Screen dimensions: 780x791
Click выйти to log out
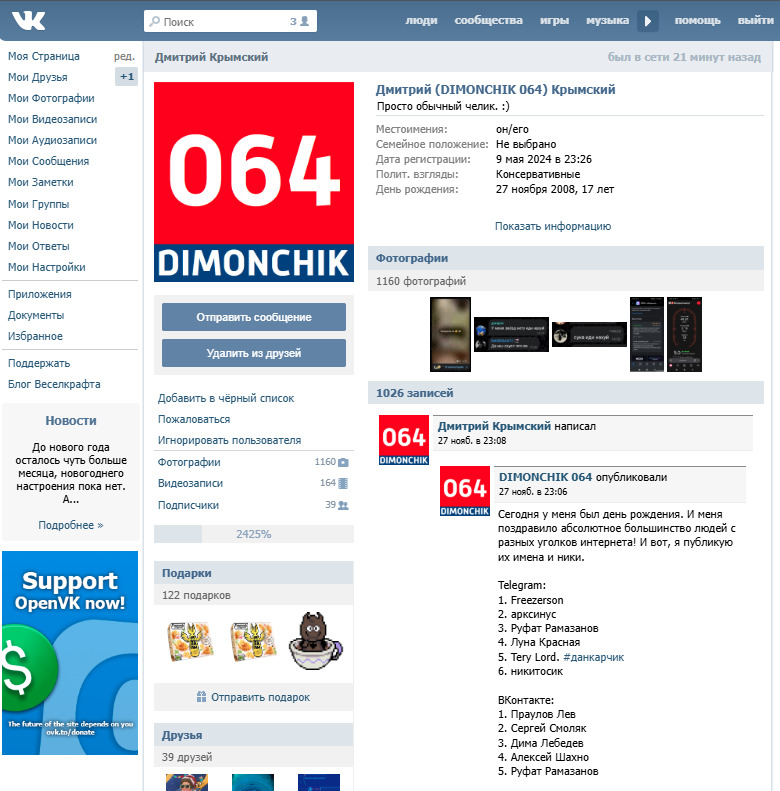(x=755, y=21)
